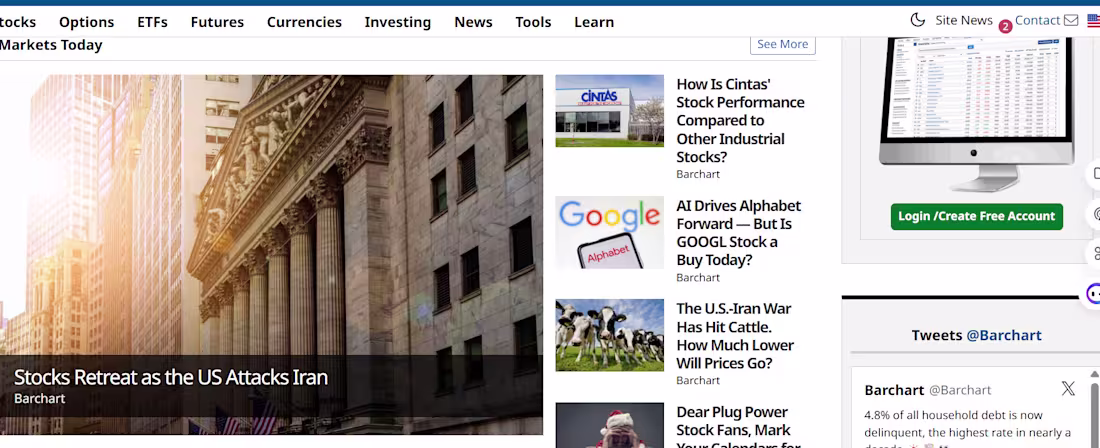
Task: Click the X logo in the Barchart tweet
Action: point(1068,388)
